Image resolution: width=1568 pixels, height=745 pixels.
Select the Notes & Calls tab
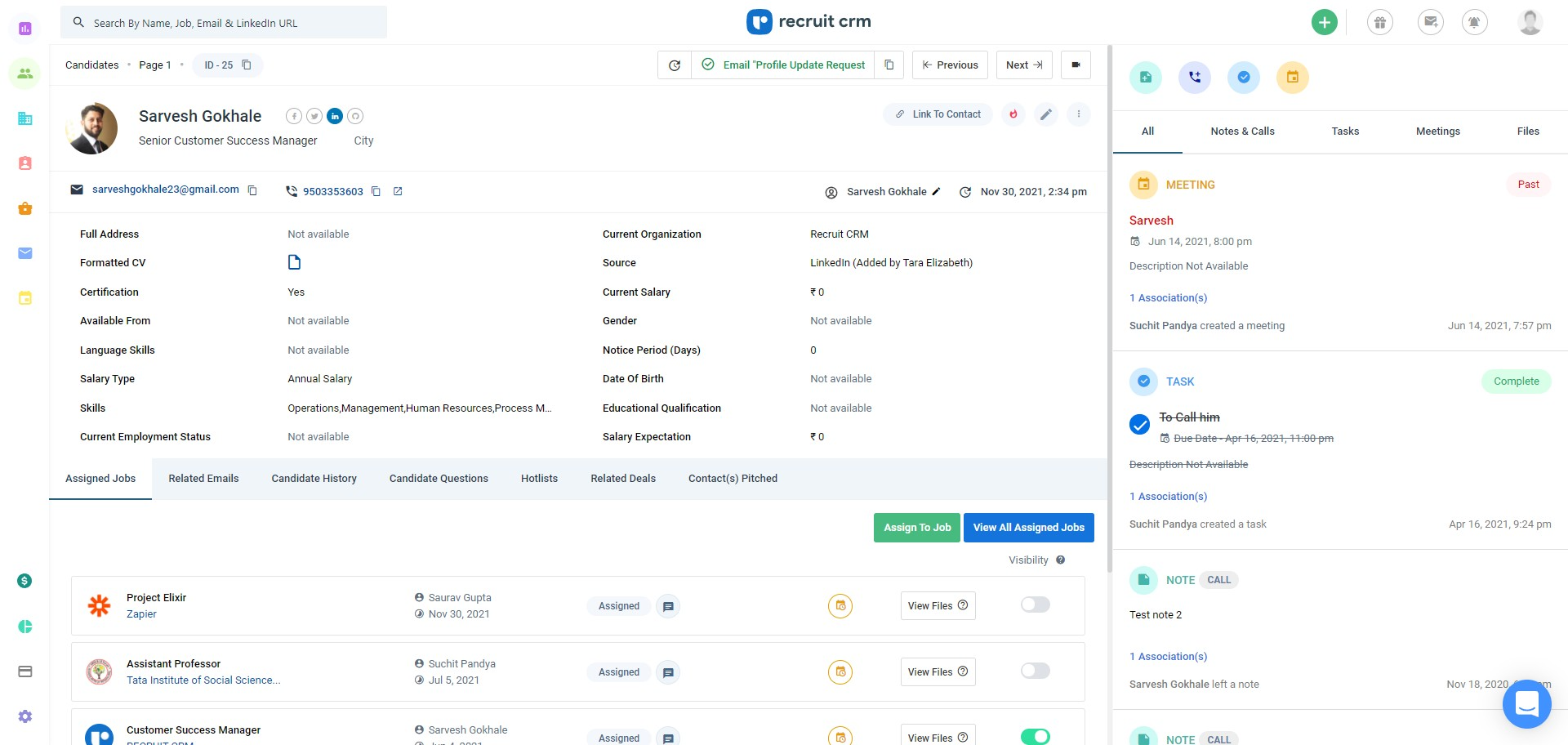pyautogui.click(x=1242, y=132)
